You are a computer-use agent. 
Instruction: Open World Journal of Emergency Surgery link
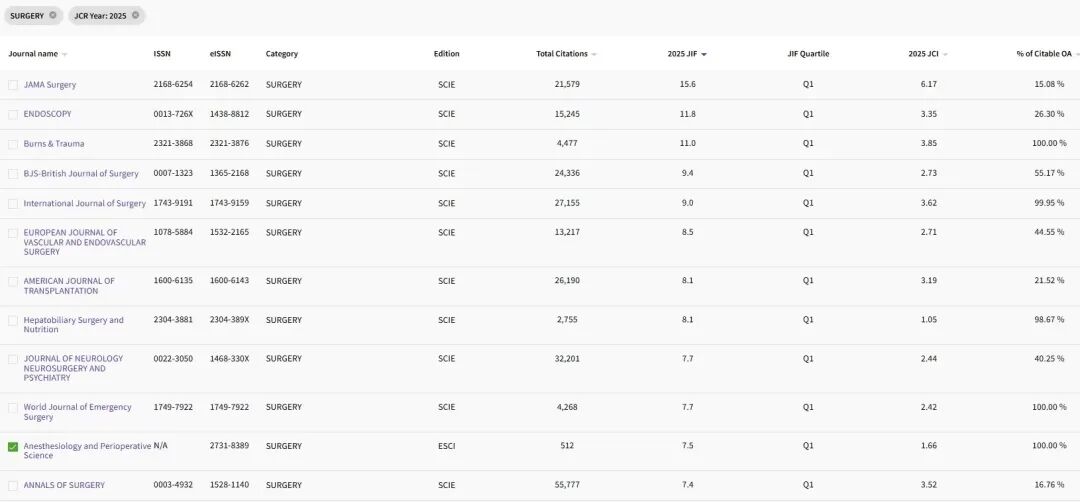pos(77,412)
